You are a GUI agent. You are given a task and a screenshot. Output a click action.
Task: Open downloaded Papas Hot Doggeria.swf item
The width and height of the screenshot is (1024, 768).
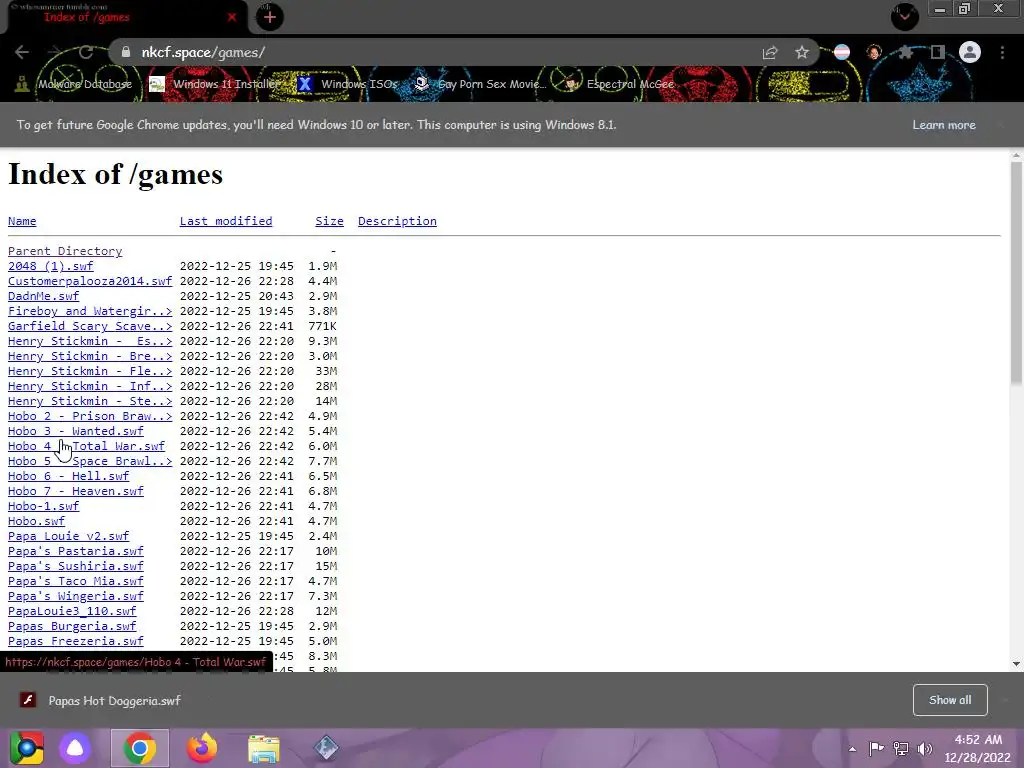99,701
